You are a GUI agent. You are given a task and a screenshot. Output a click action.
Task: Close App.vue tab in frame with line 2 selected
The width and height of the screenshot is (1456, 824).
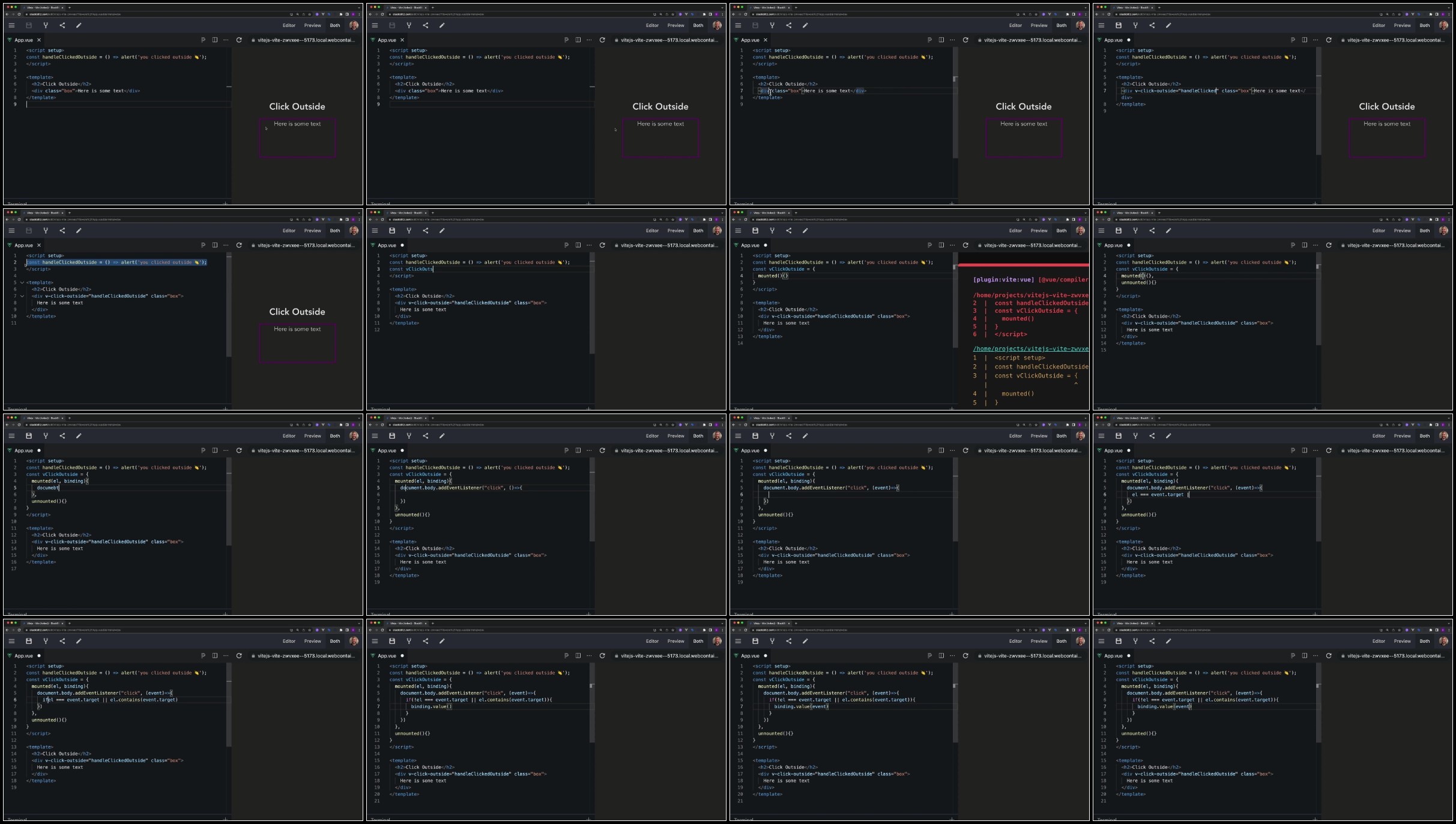(39, 245)
